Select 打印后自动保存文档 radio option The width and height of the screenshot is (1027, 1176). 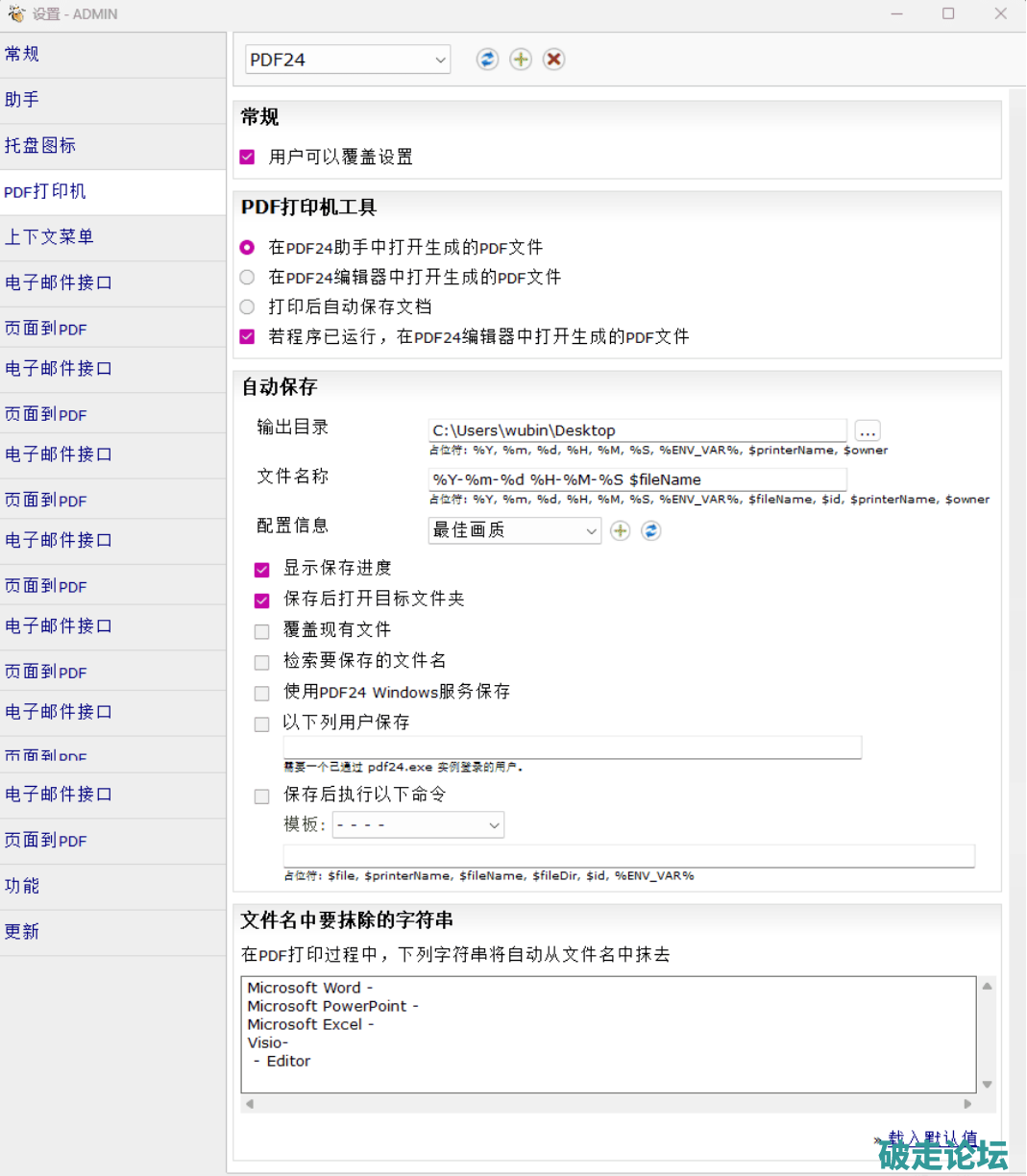[248, 307]
